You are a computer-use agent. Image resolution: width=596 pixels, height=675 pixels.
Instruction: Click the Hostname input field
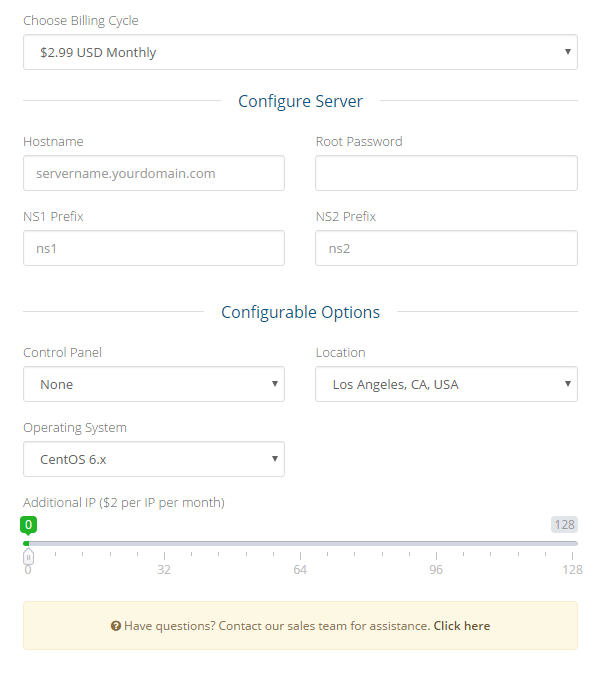[154, 173]
